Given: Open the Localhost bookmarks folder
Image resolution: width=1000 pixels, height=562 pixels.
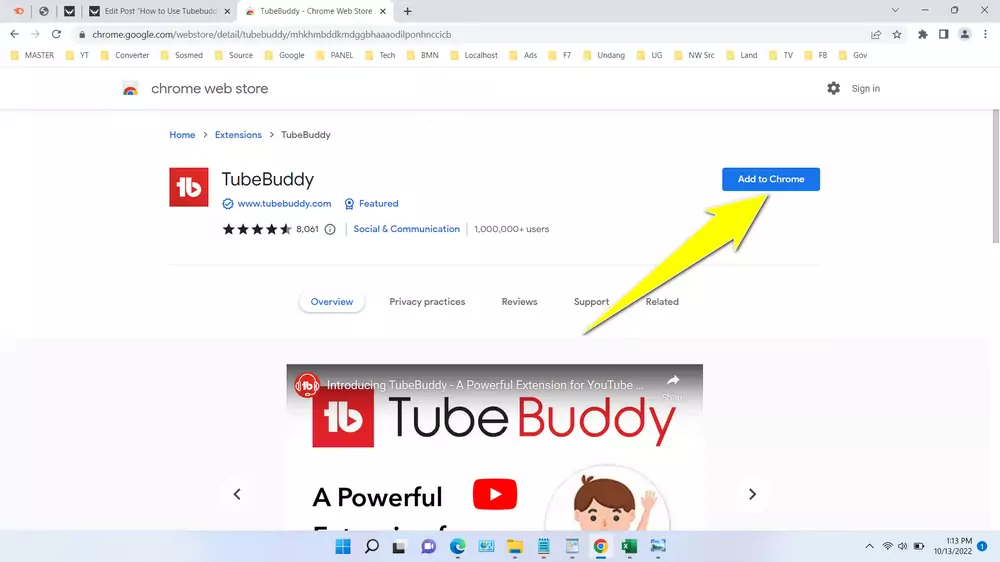Looking at the screenshot, I should point(474,55).
